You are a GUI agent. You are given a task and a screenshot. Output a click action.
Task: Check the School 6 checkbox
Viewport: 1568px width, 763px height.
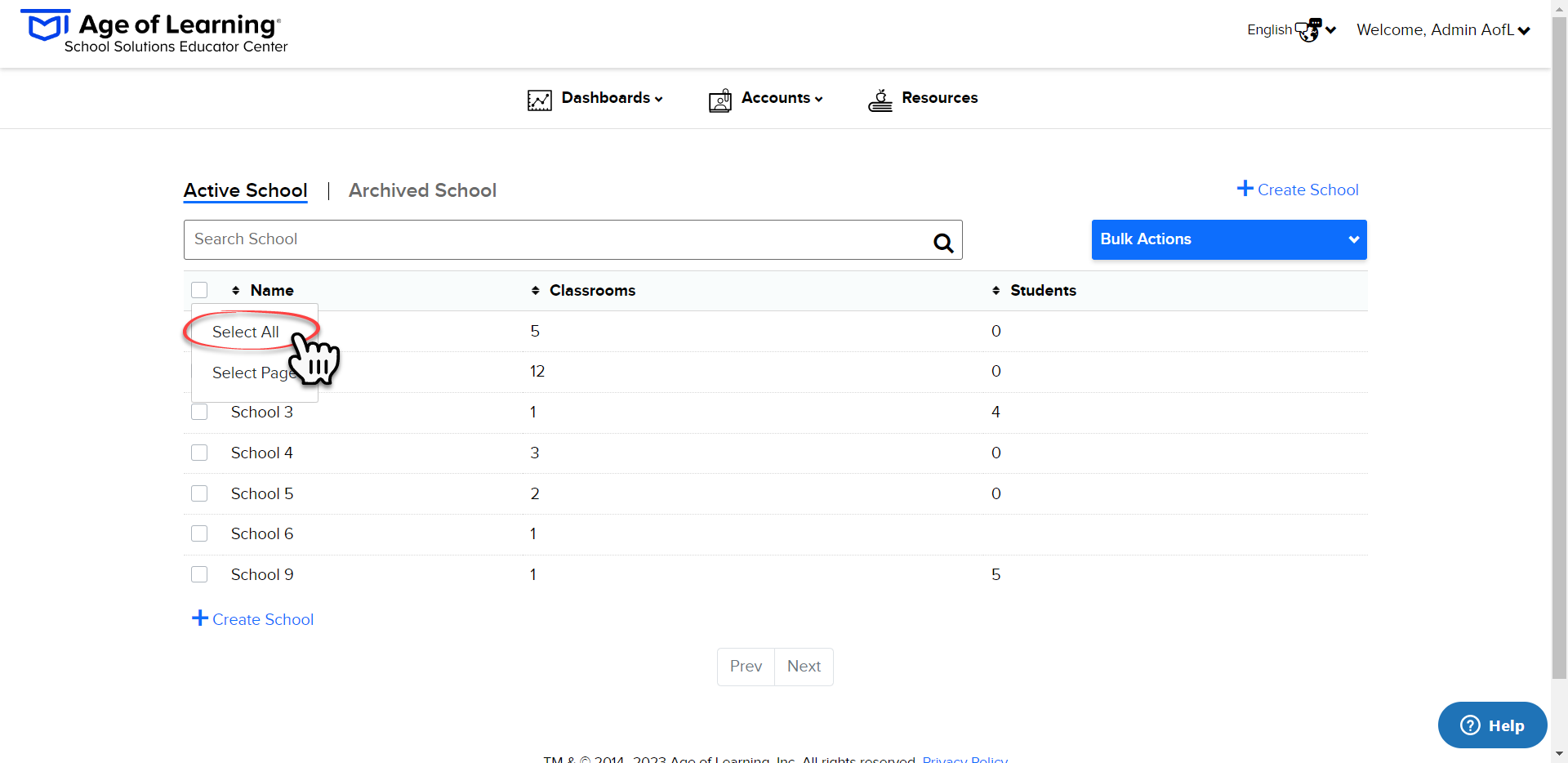199,533
